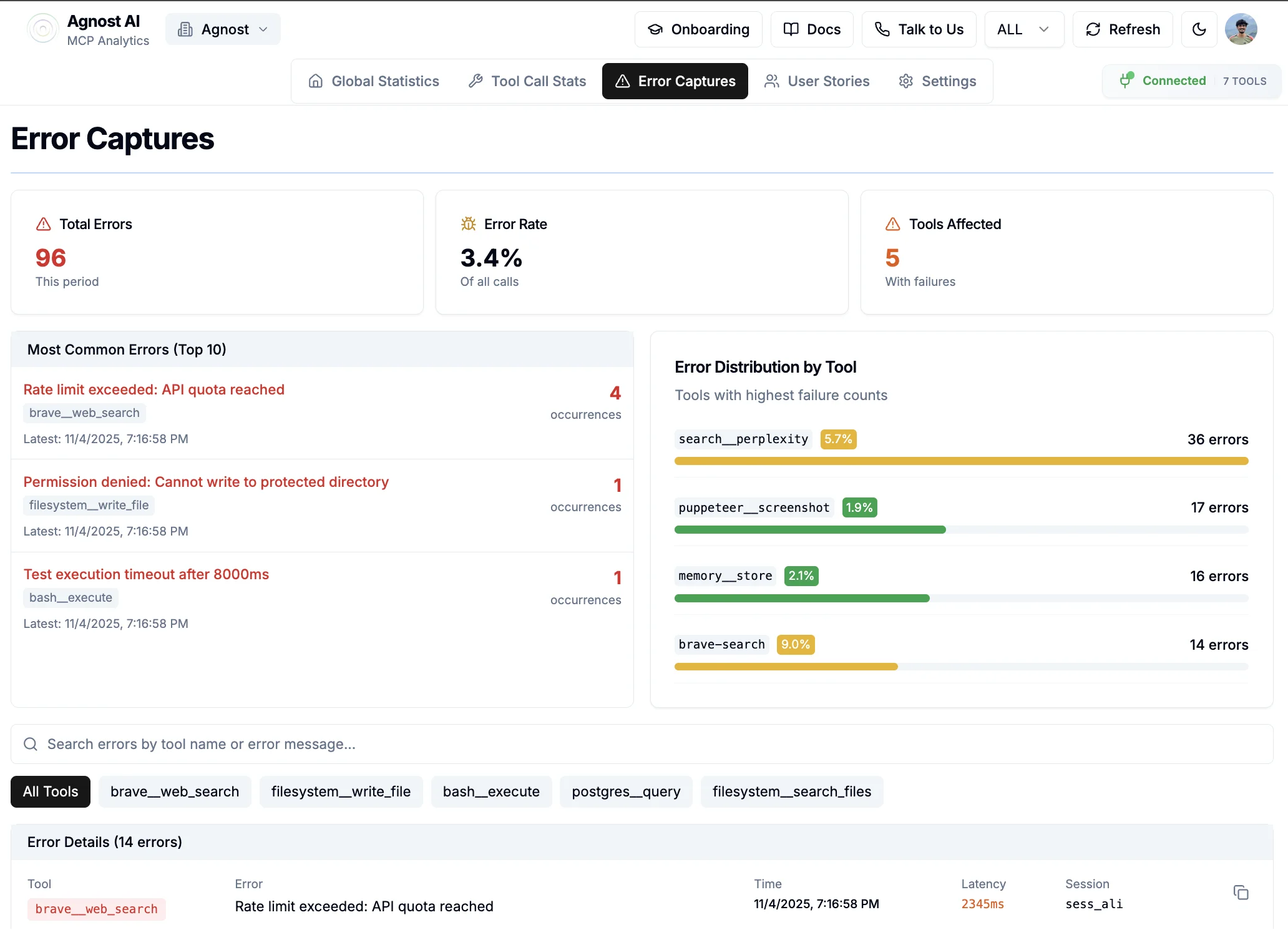
Task: Click the search magnifier icon
Action: tap(31, 744)
